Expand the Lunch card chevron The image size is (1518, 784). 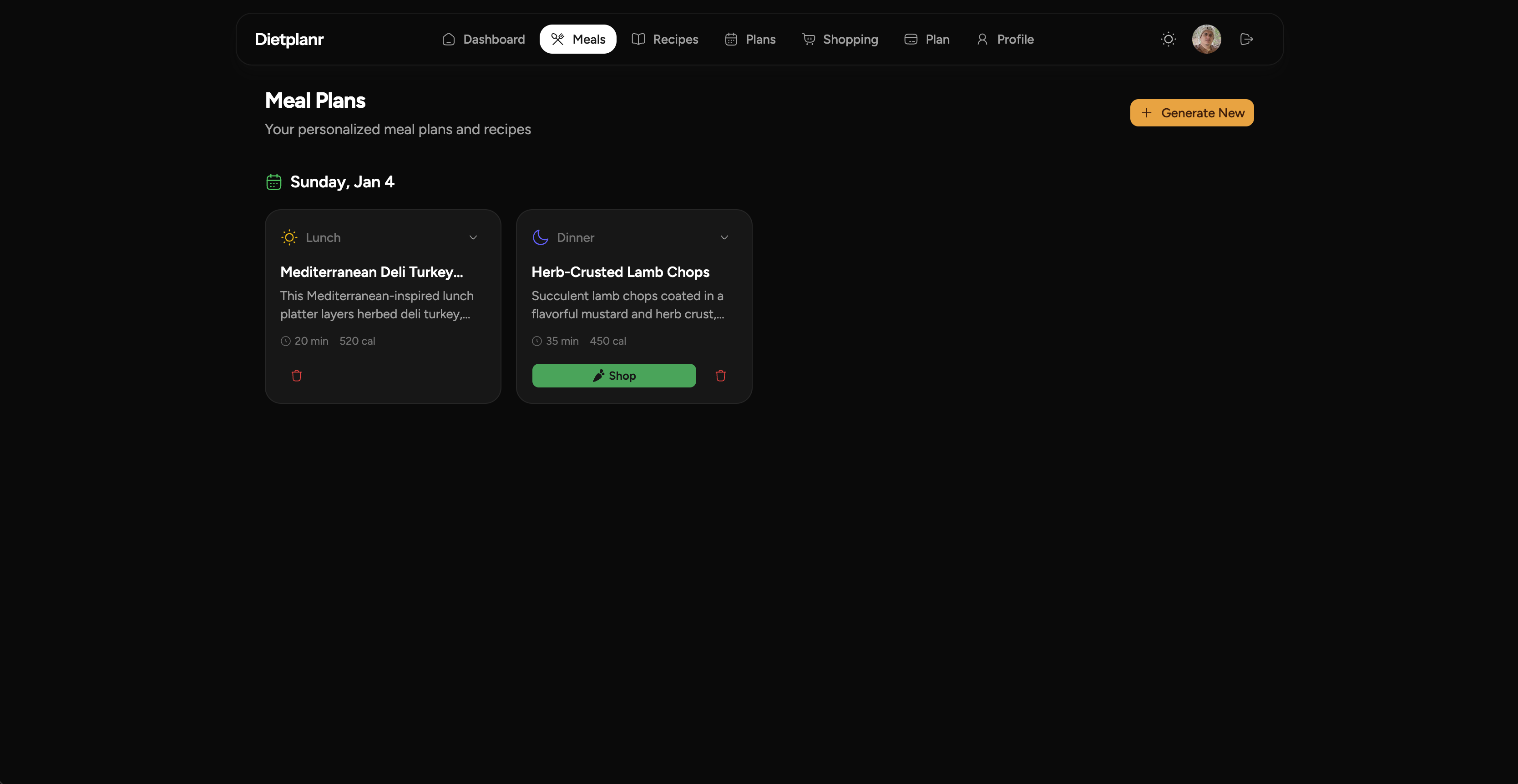473,237
